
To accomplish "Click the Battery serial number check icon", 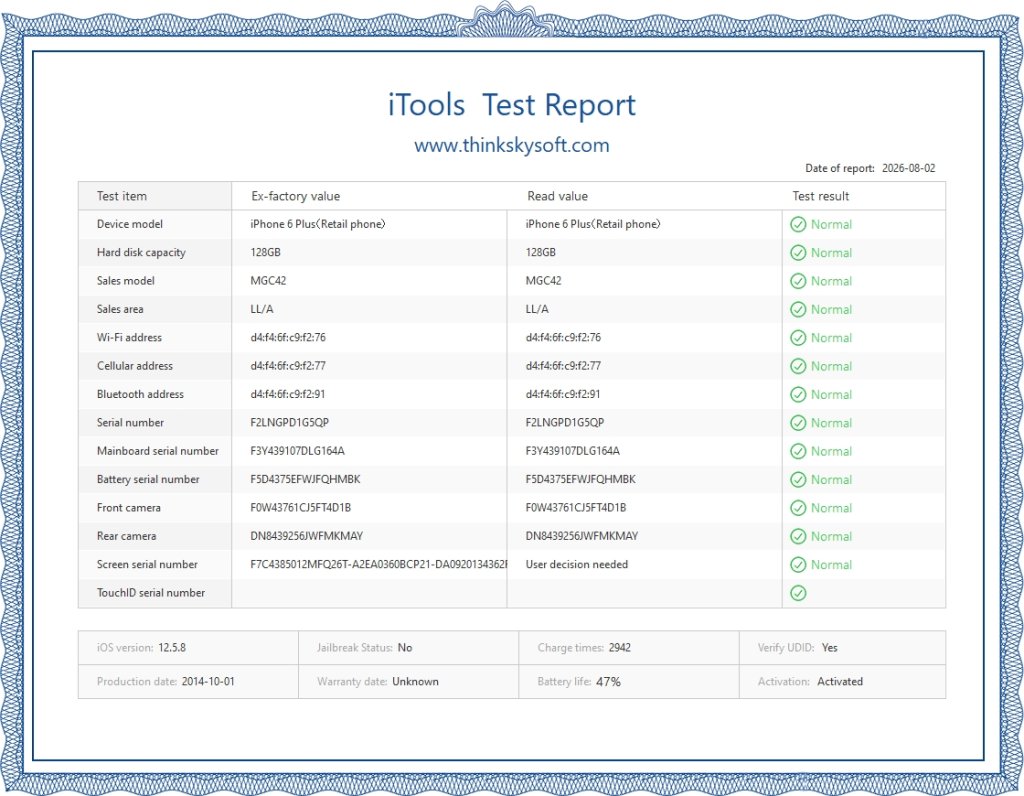I will click(x=798, y=479).
